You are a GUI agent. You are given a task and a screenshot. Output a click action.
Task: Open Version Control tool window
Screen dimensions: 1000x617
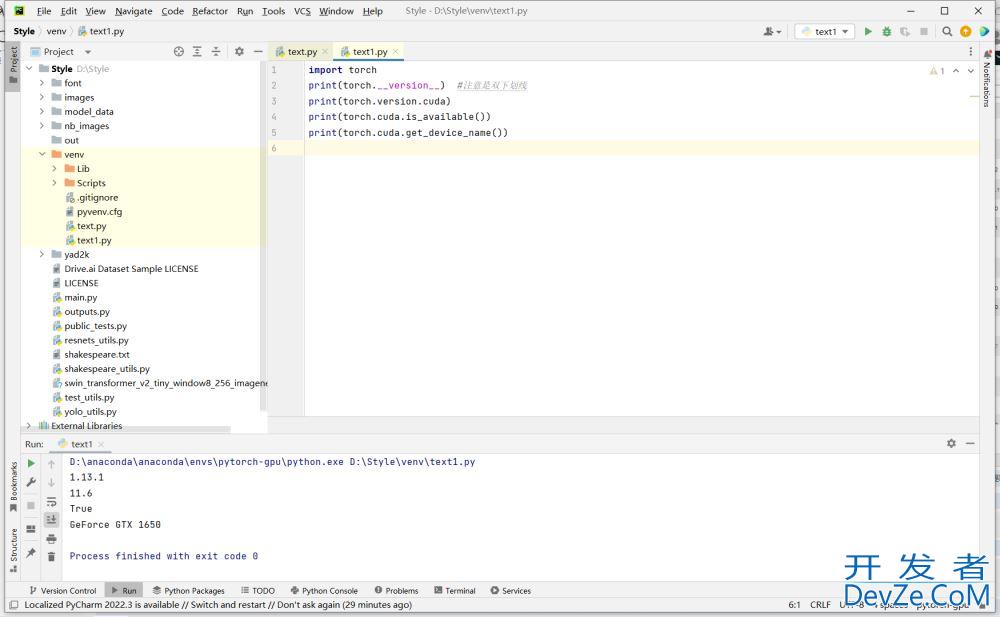click(62, 591)
